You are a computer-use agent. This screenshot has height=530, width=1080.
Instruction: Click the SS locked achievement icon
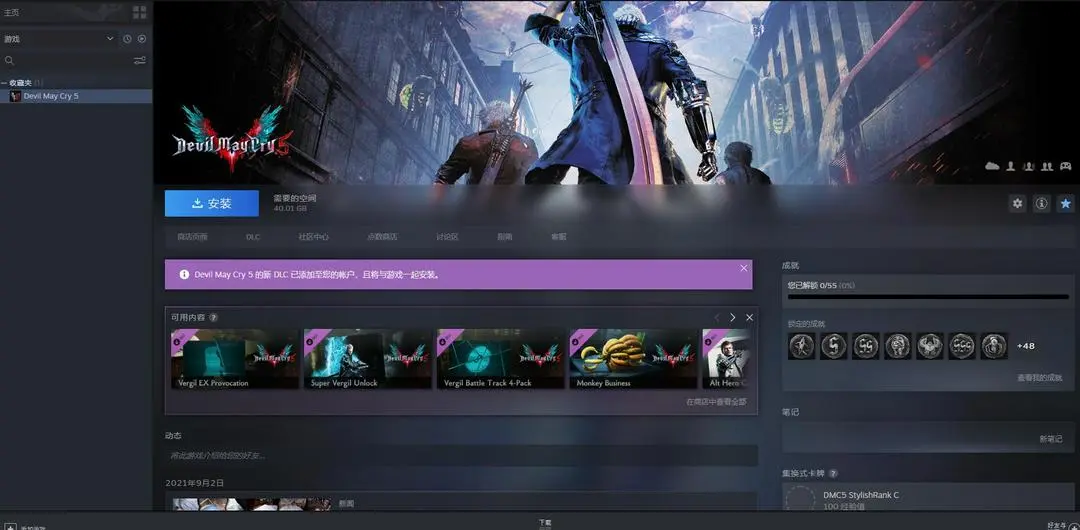click(866, 346)
